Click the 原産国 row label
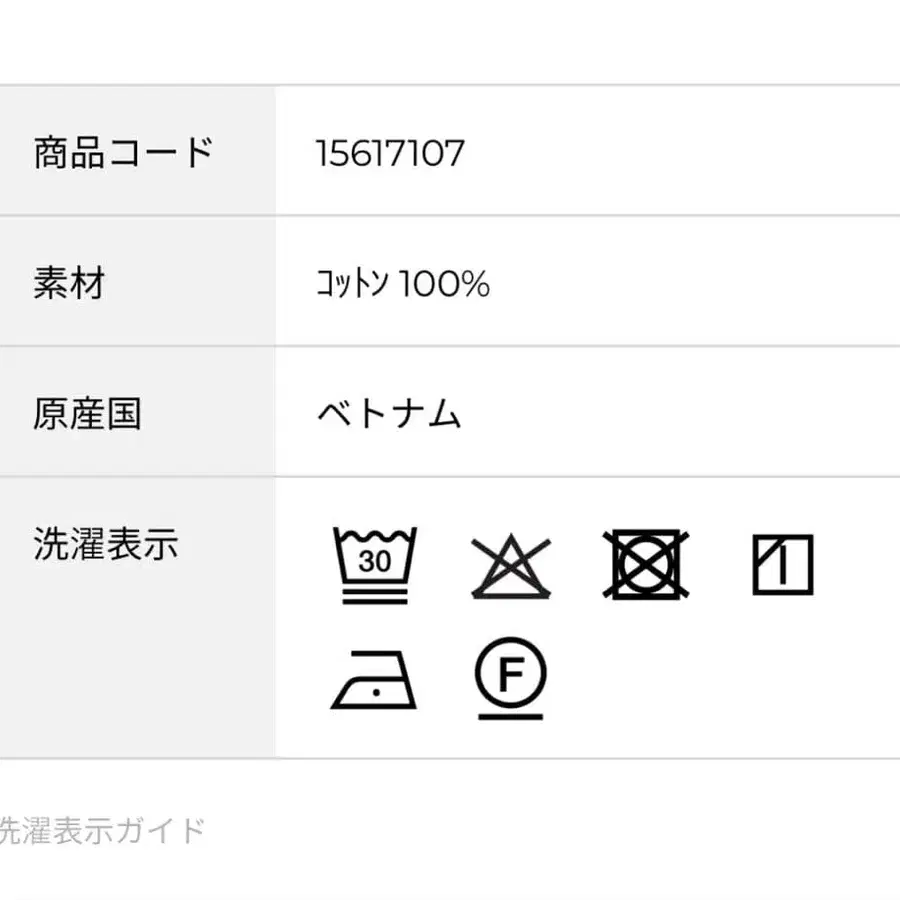900x900 pixels. tap(87, 414)
